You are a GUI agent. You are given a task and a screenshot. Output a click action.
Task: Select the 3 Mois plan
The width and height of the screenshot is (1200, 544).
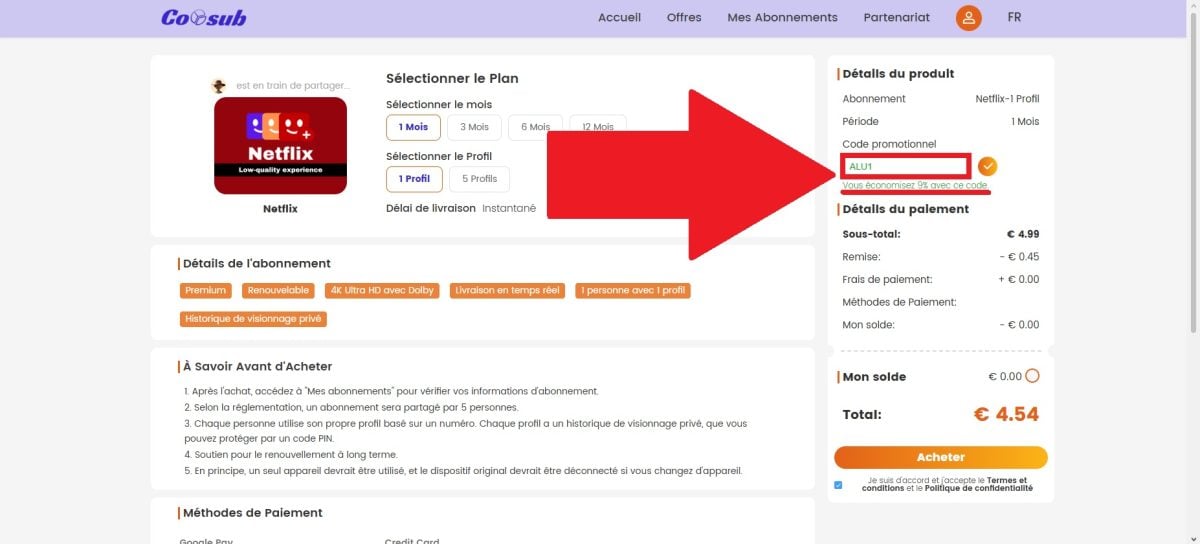pyautogui.click(x=474, y=127)
